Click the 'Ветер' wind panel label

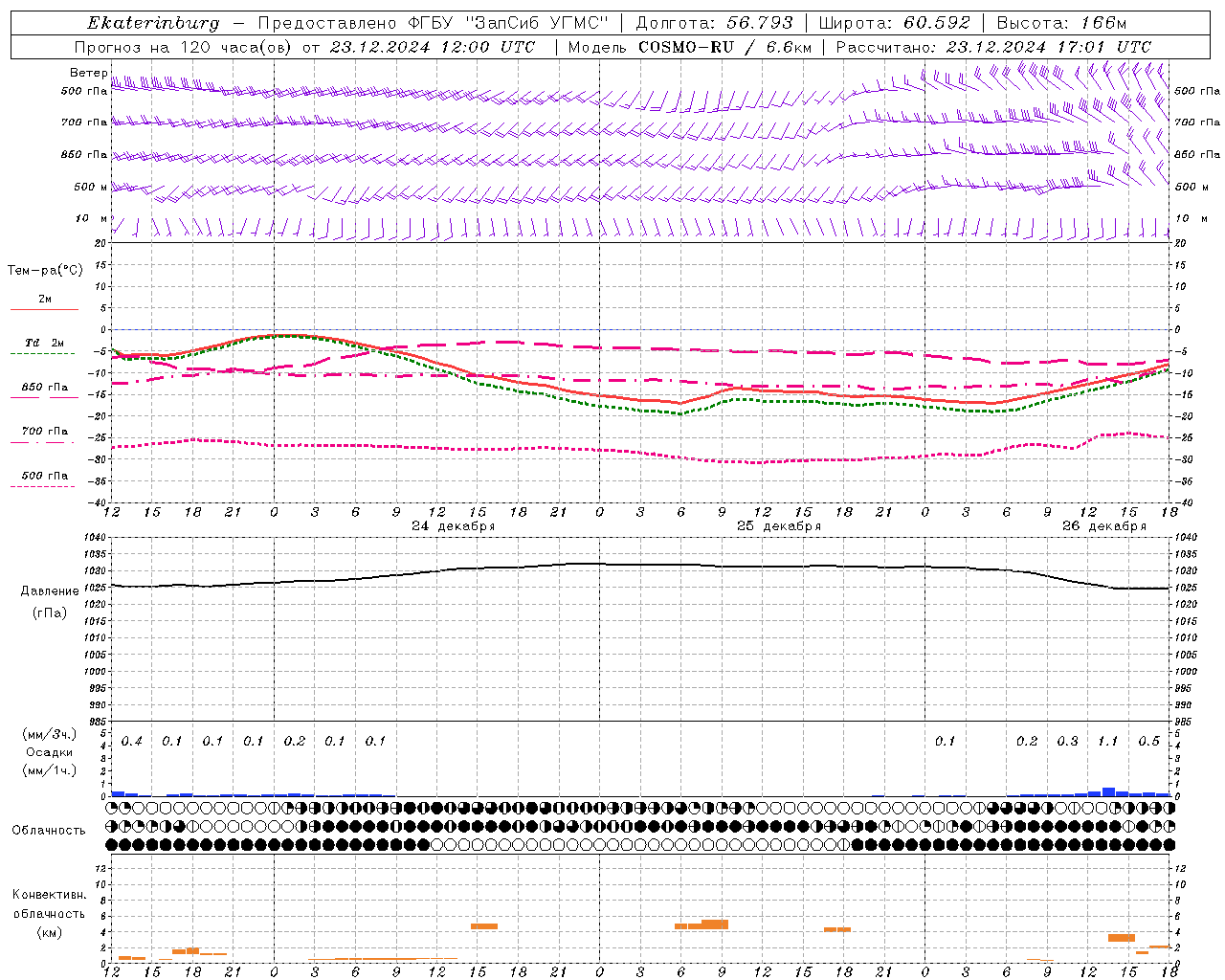coord(88,73)
